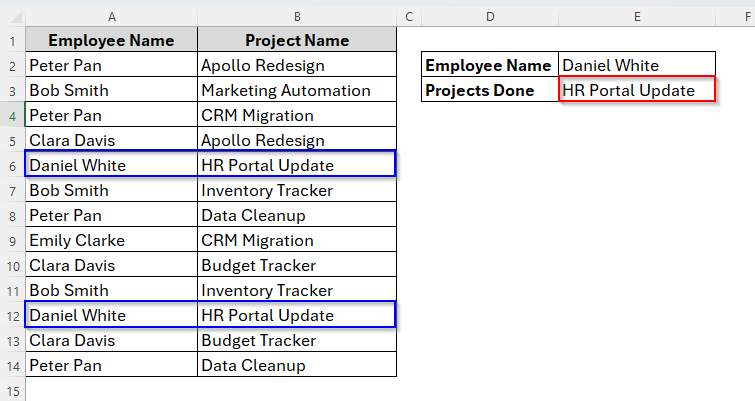Click the red-outlined result cell E3

coord(637,91)
